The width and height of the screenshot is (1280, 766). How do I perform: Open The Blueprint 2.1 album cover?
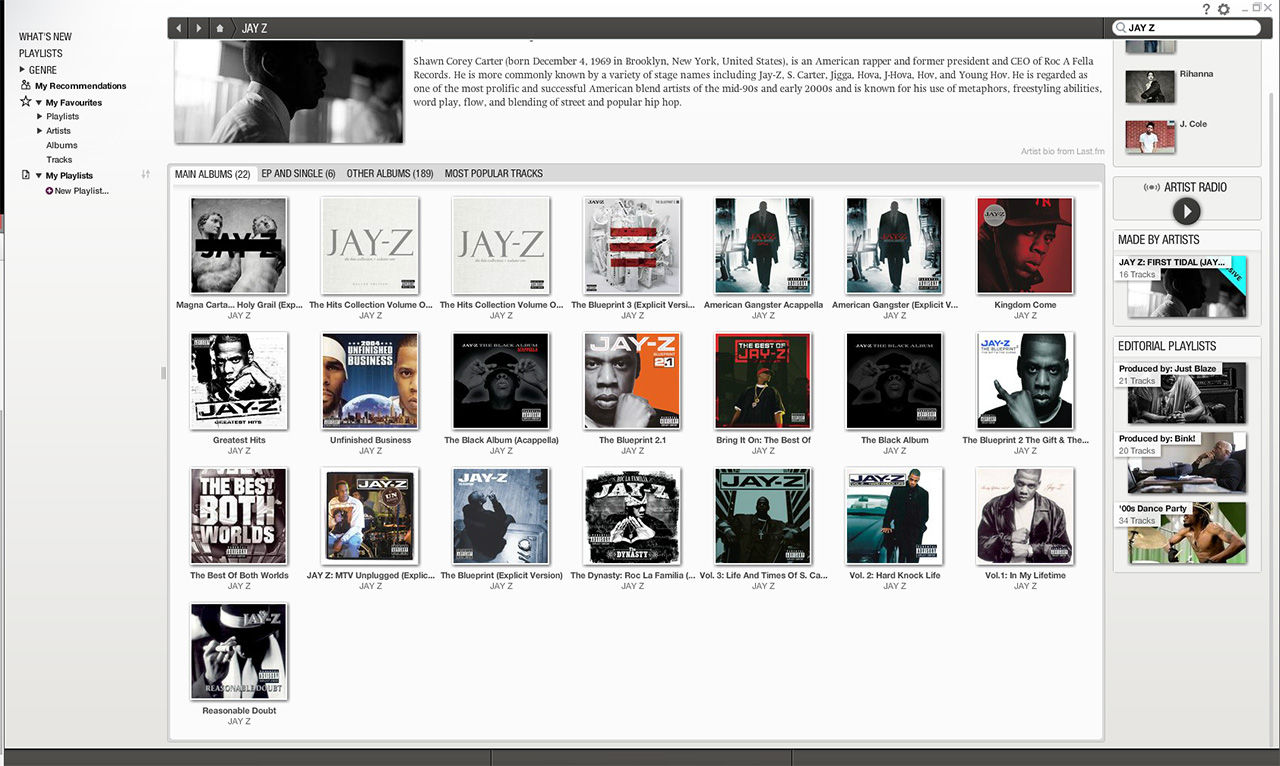pos(632,381)
